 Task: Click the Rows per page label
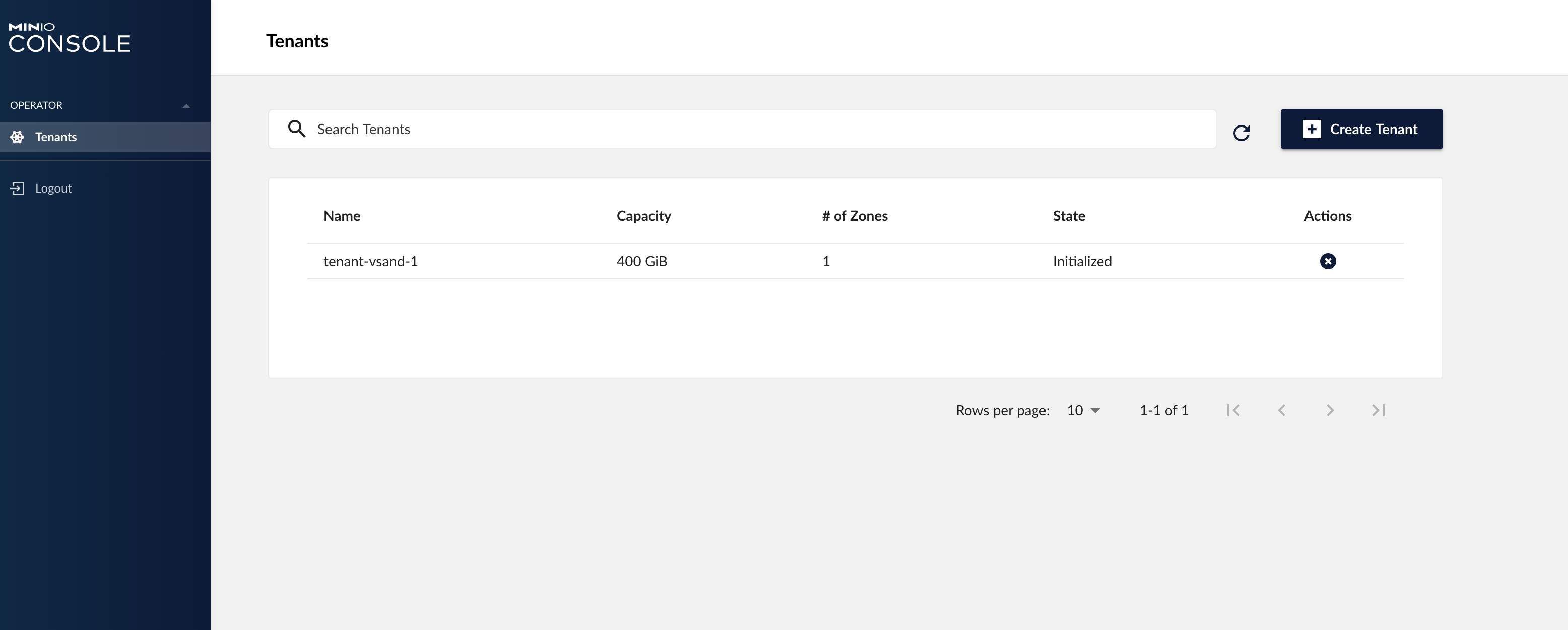1002,411
